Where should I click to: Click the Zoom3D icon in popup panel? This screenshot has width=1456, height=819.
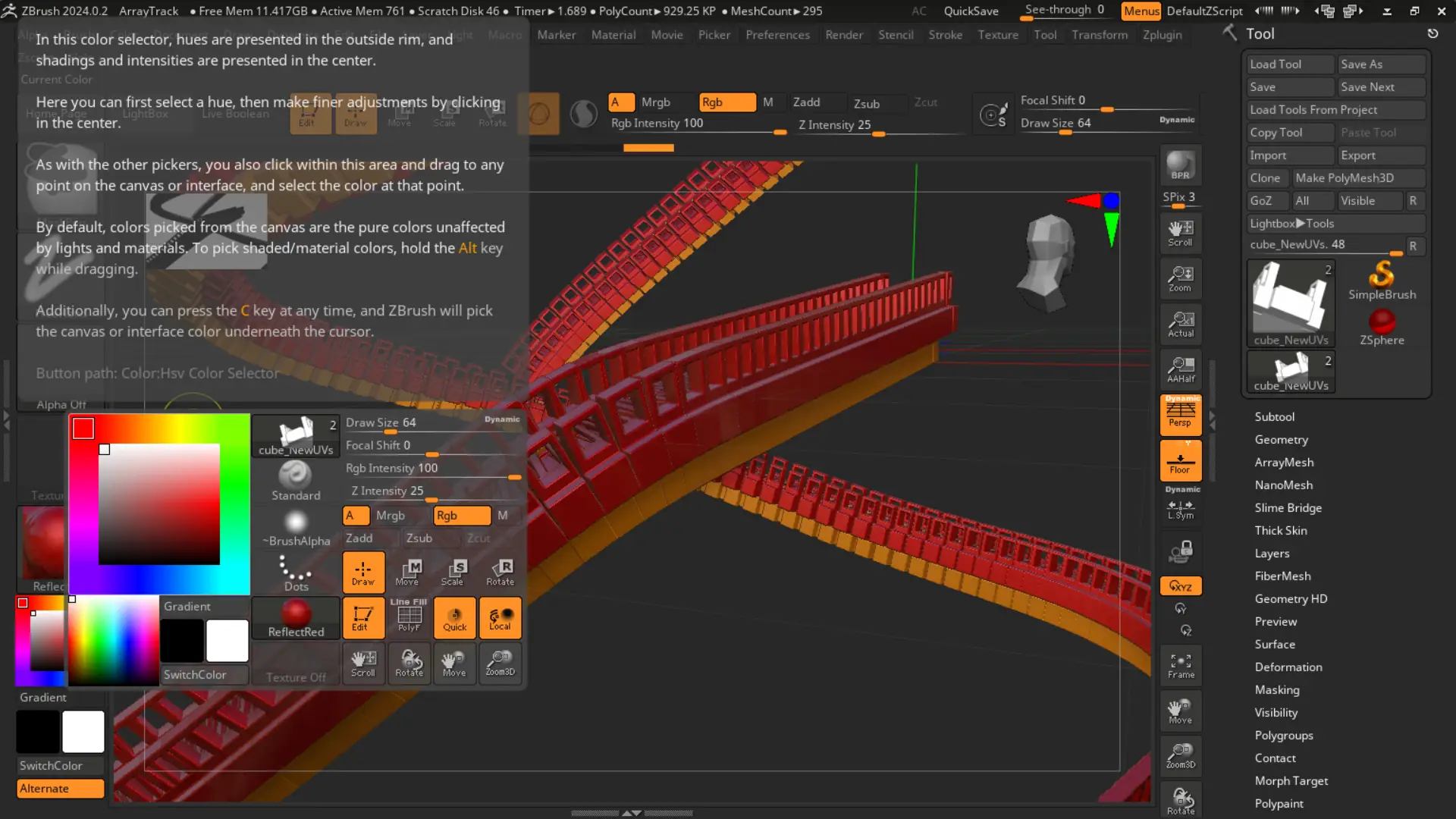pos(500,663)
